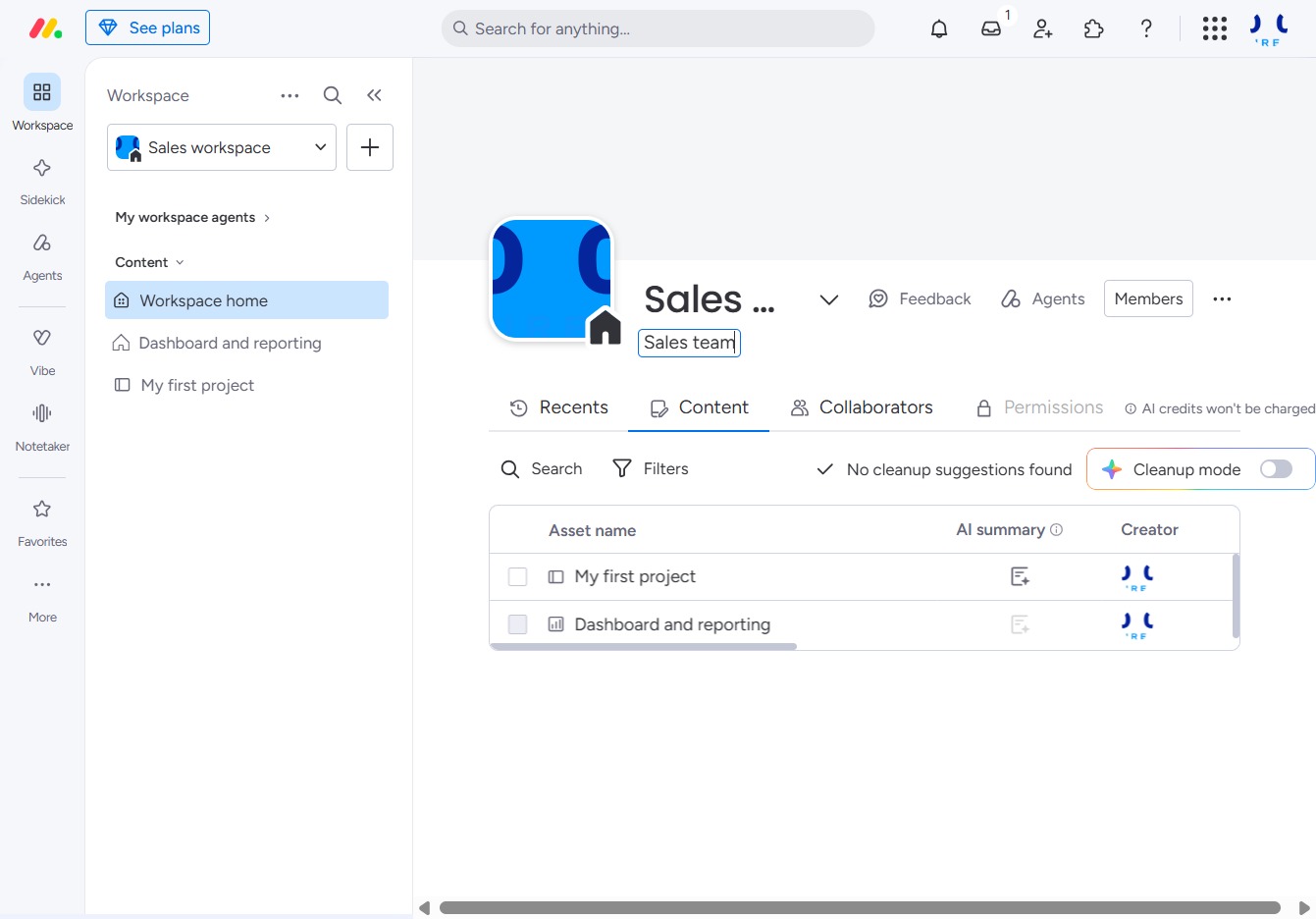Switch to the Recents tab
1316x919 pixels.
(x=559, y=407)
